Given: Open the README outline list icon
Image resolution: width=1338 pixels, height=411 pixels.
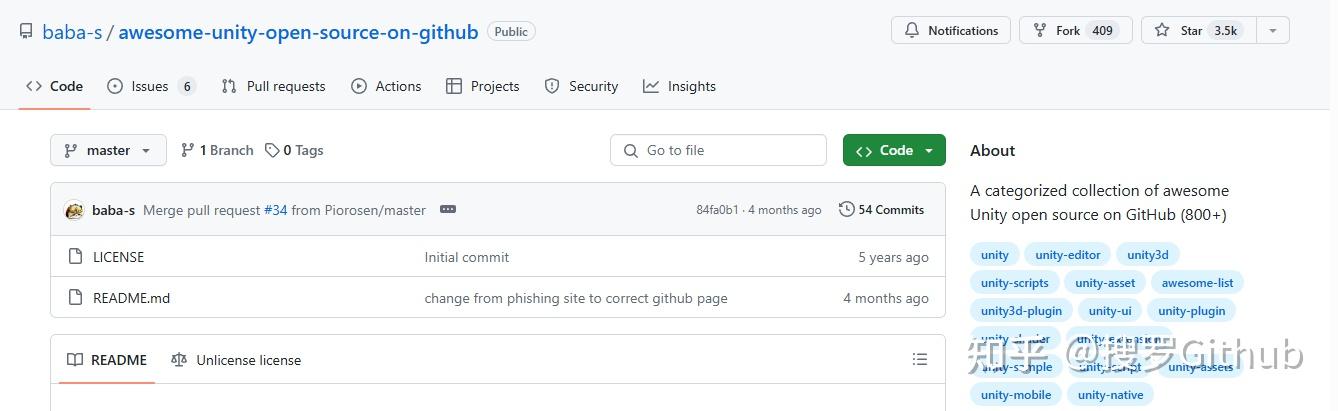Looking at the screenshot, I should 920,360.
